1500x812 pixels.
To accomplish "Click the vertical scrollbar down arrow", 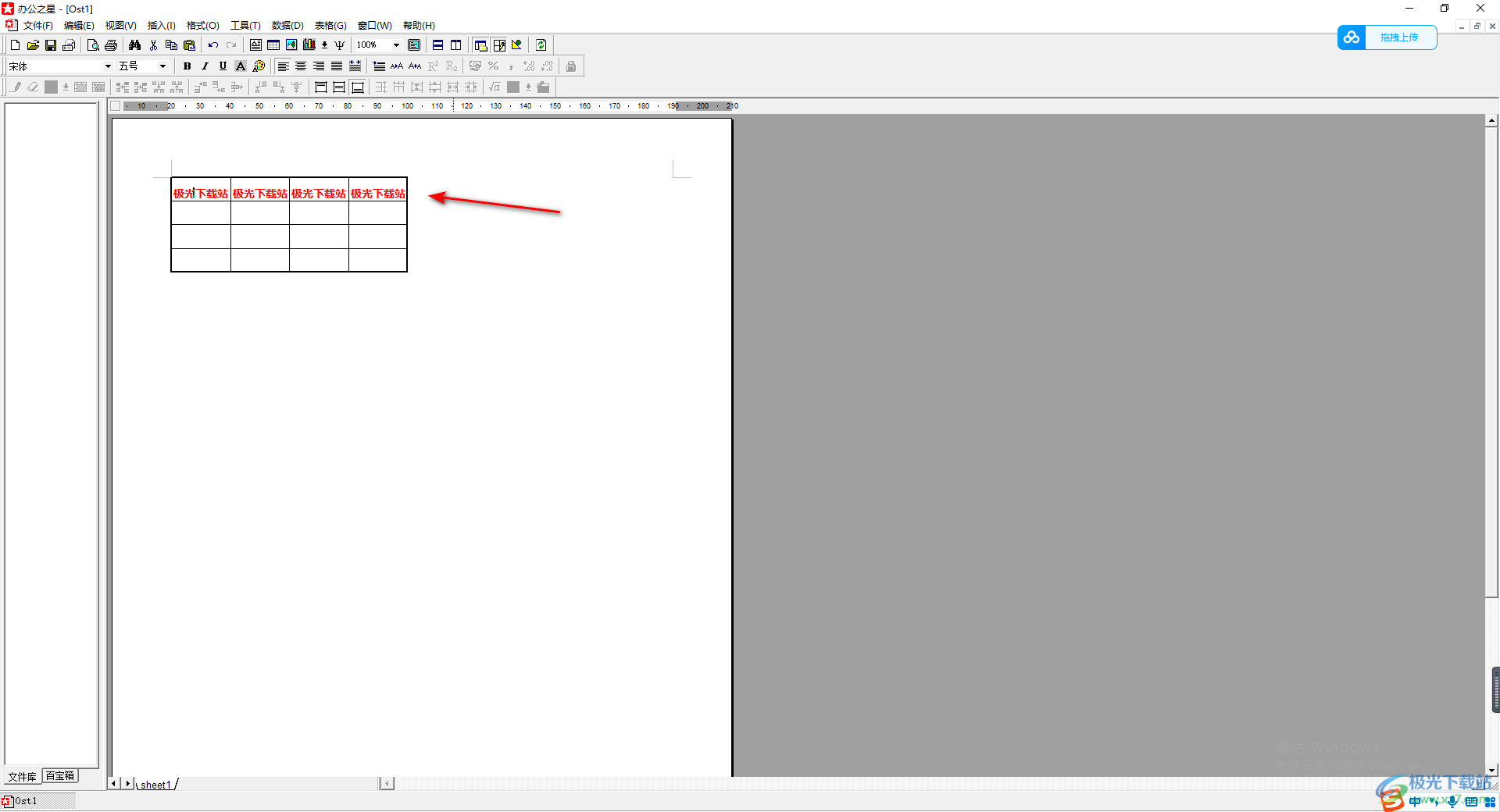I will tap(1492, 770).
